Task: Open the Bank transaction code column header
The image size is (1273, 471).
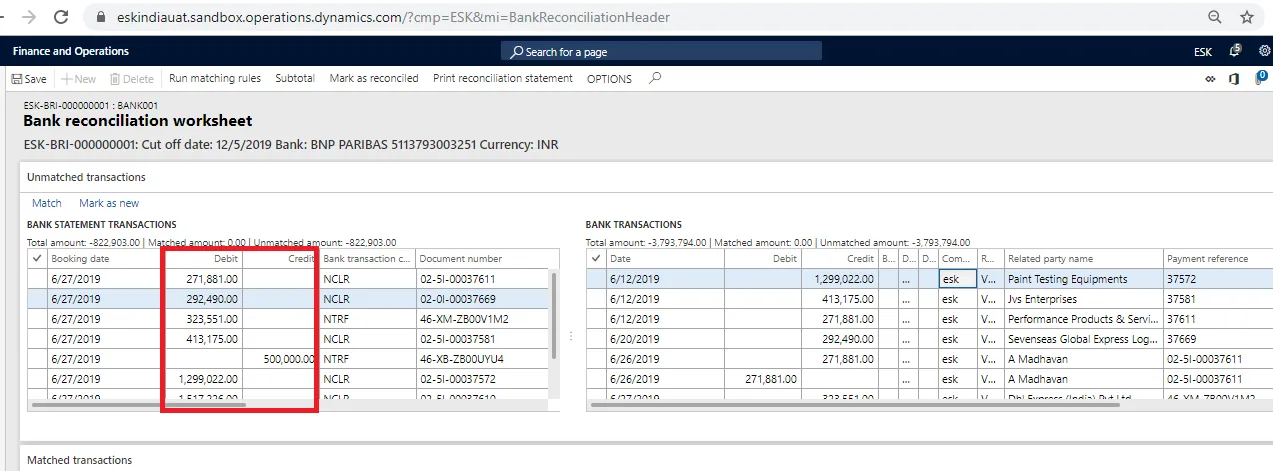Action: [367, 259]
